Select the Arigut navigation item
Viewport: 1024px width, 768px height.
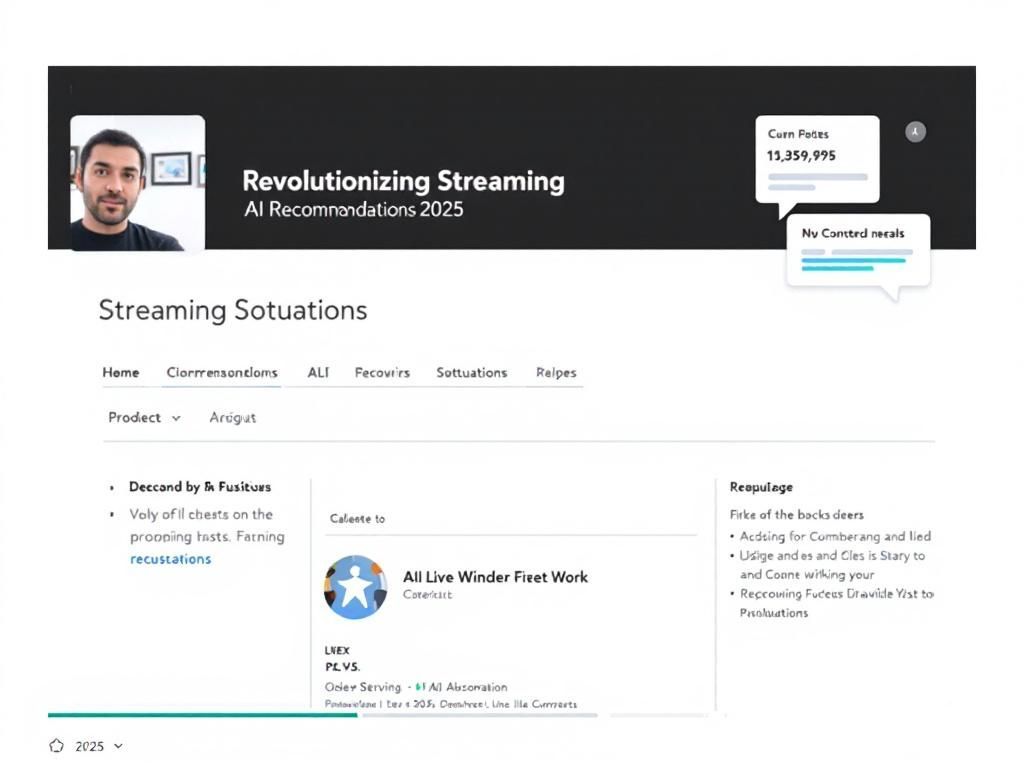232,417
